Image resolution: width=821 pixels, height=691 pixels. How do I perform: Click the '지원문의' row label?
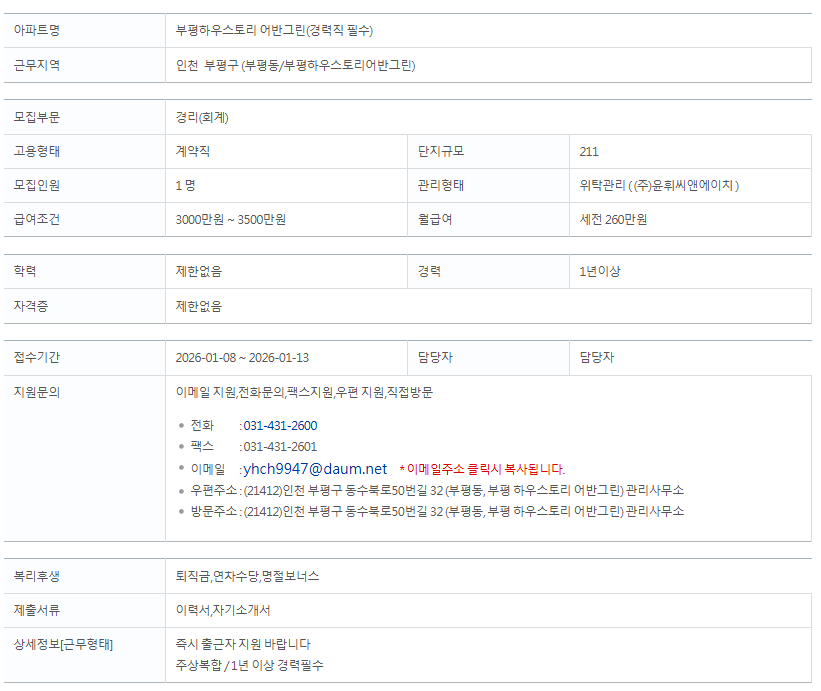point(37,392)
